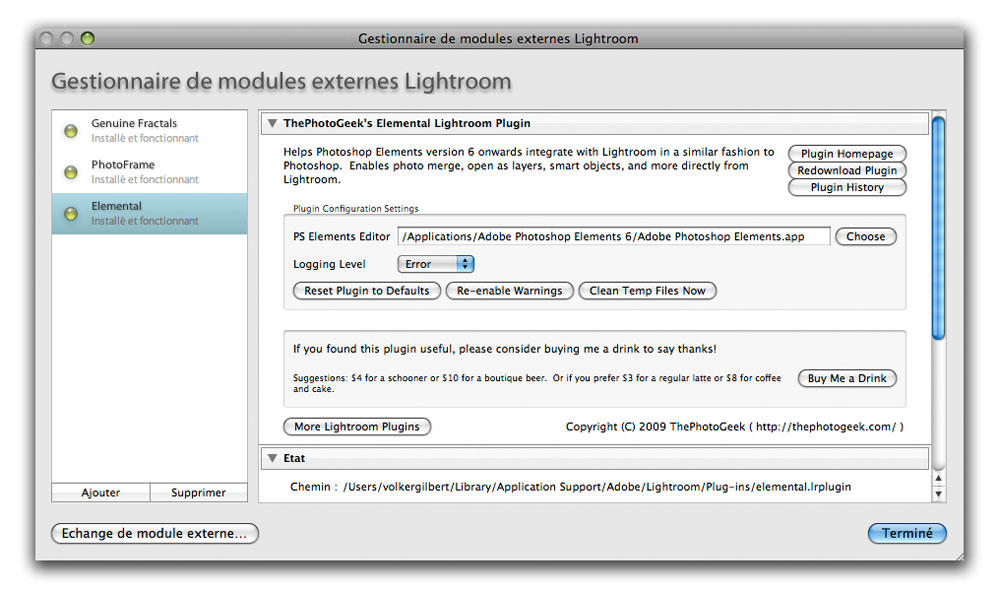
Task: Click the Genuine Fractals status indicator icon
Action: tap(71, 131)
